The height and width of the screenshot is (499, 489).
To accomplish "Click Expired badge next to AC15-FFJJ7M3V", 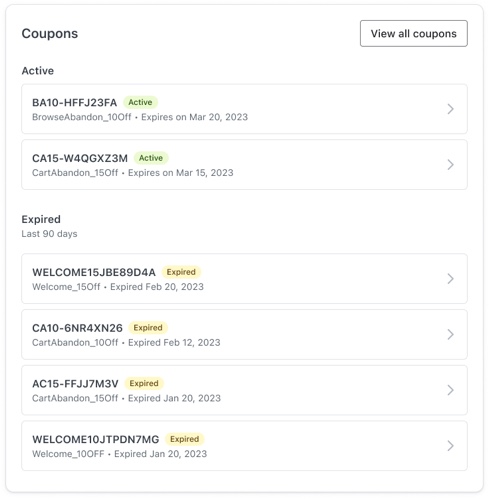I will point(144,383).
